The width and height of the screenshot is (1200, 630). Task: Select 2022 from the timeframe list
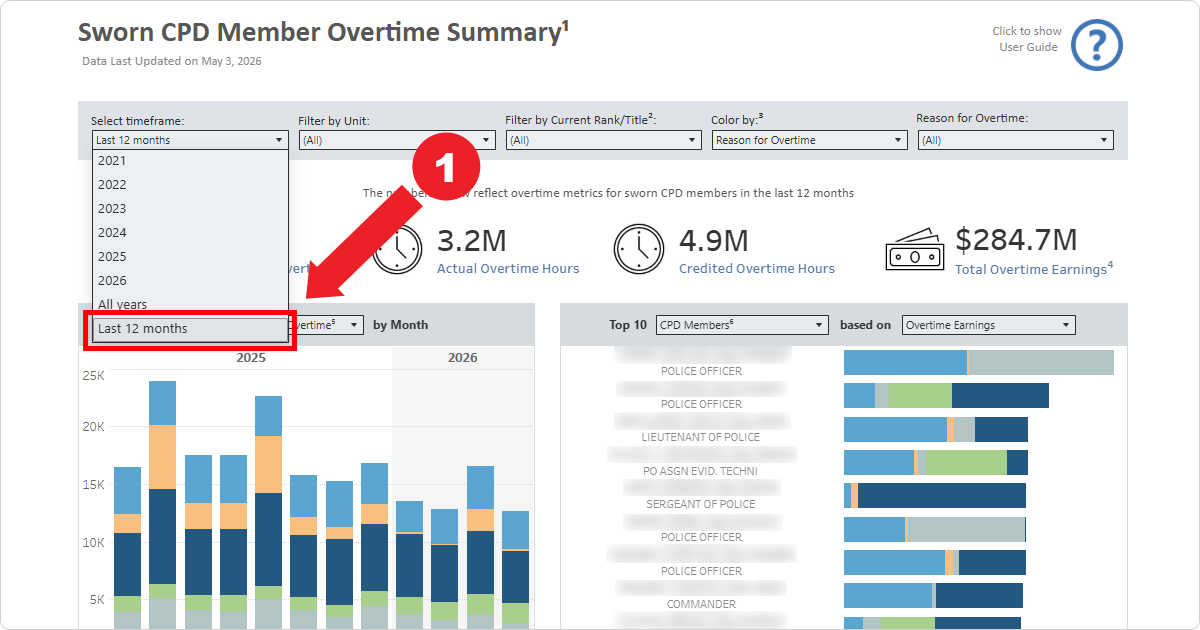tap(190, 184)
